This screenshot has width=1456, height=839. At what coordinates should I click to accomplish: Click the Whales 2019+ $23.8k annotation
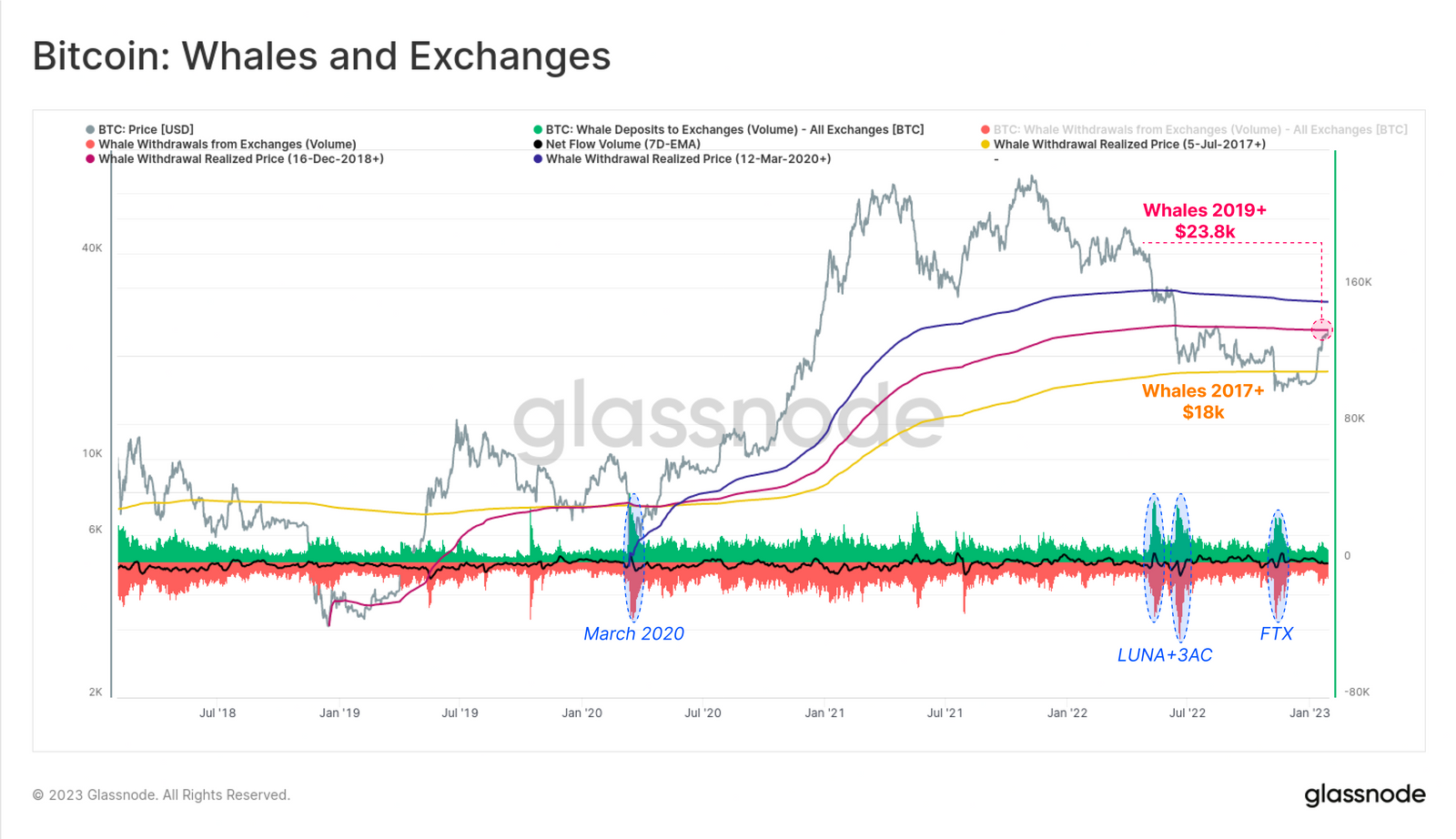tap(1205, 221)
